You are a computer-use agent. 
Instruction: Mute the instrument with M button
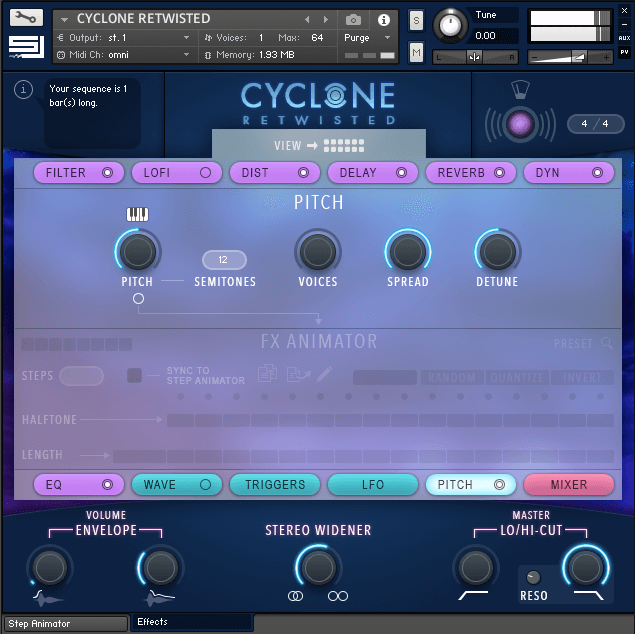click(x=416, y=52)
